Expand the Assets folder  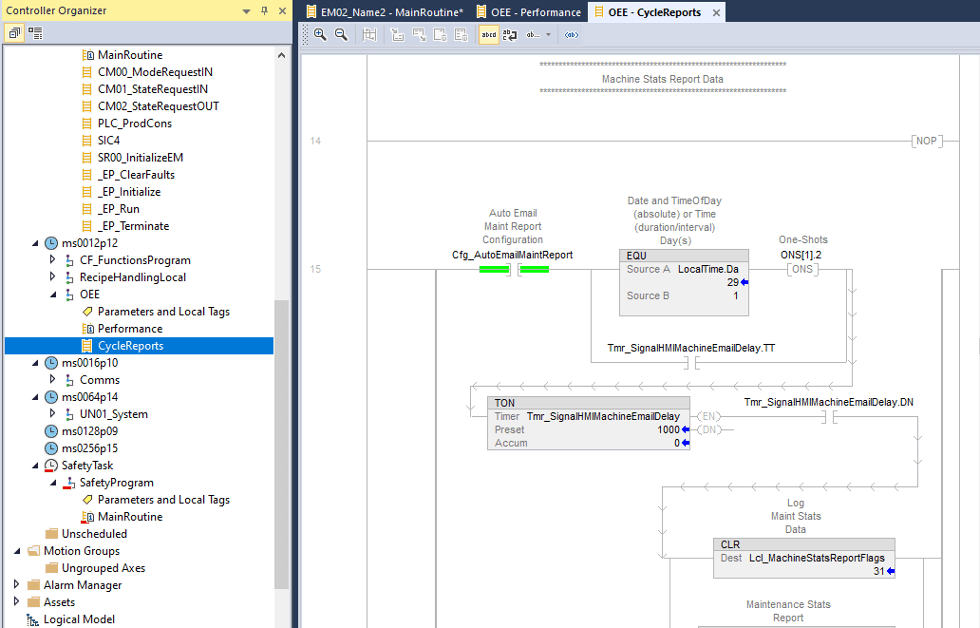tap(17, 602)
